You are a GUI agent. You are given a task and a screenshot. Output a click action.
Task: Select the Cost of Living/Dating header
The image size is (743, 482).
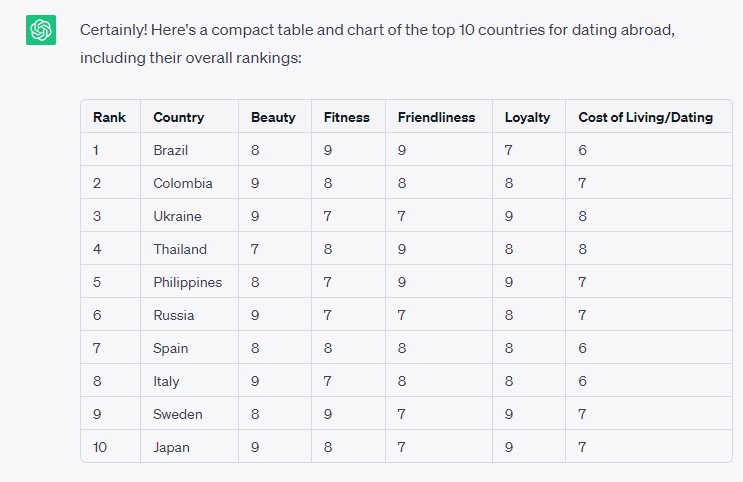645,117
